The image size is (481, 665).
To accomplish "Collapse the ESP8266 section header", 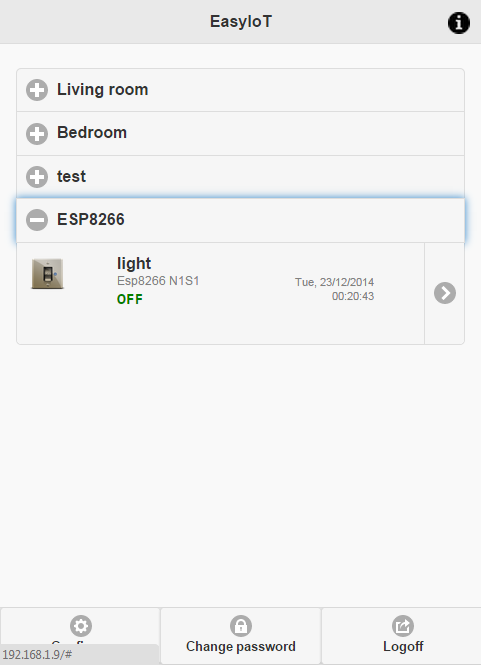I will coord(240,220).
